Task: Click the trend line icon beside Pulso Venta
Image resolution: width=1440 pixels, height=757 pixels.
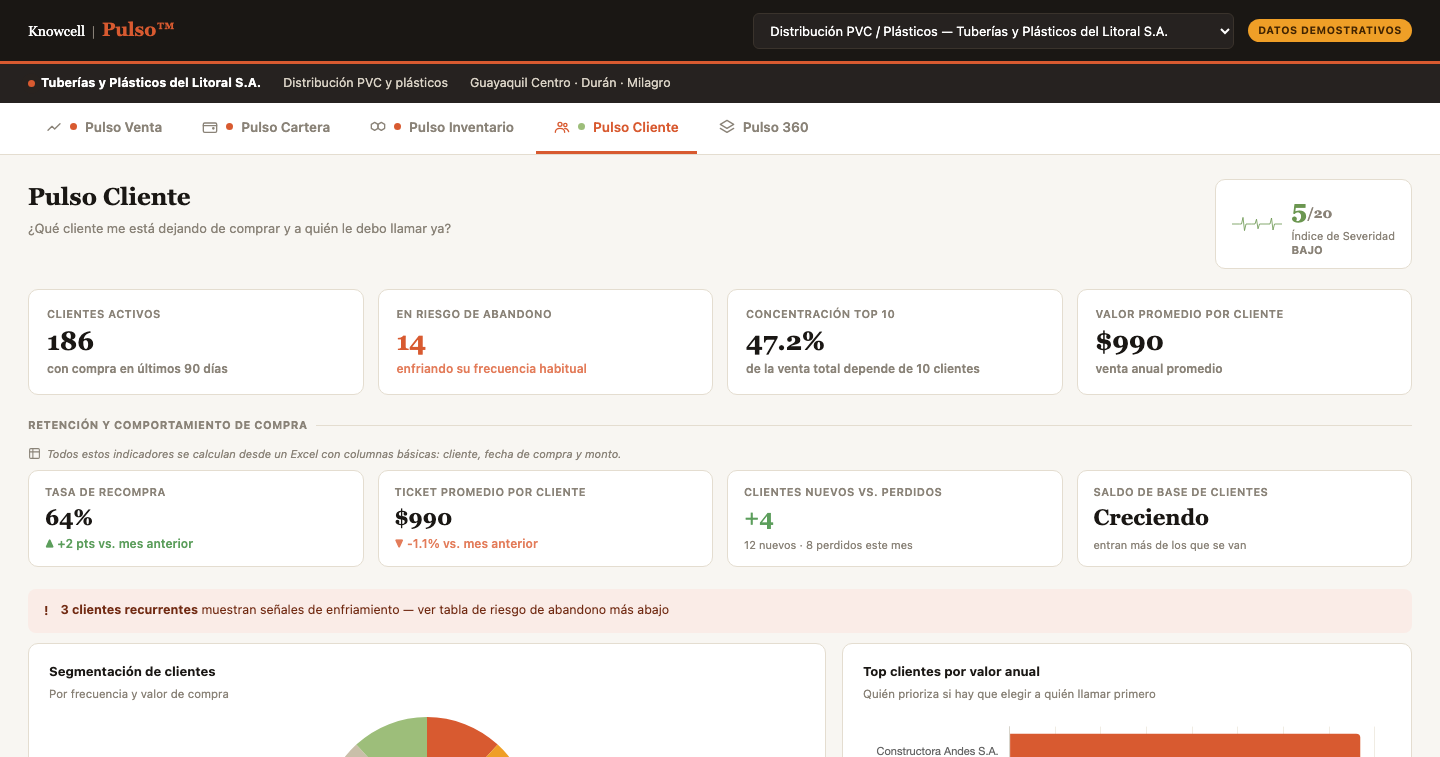Action: point(54,127)
